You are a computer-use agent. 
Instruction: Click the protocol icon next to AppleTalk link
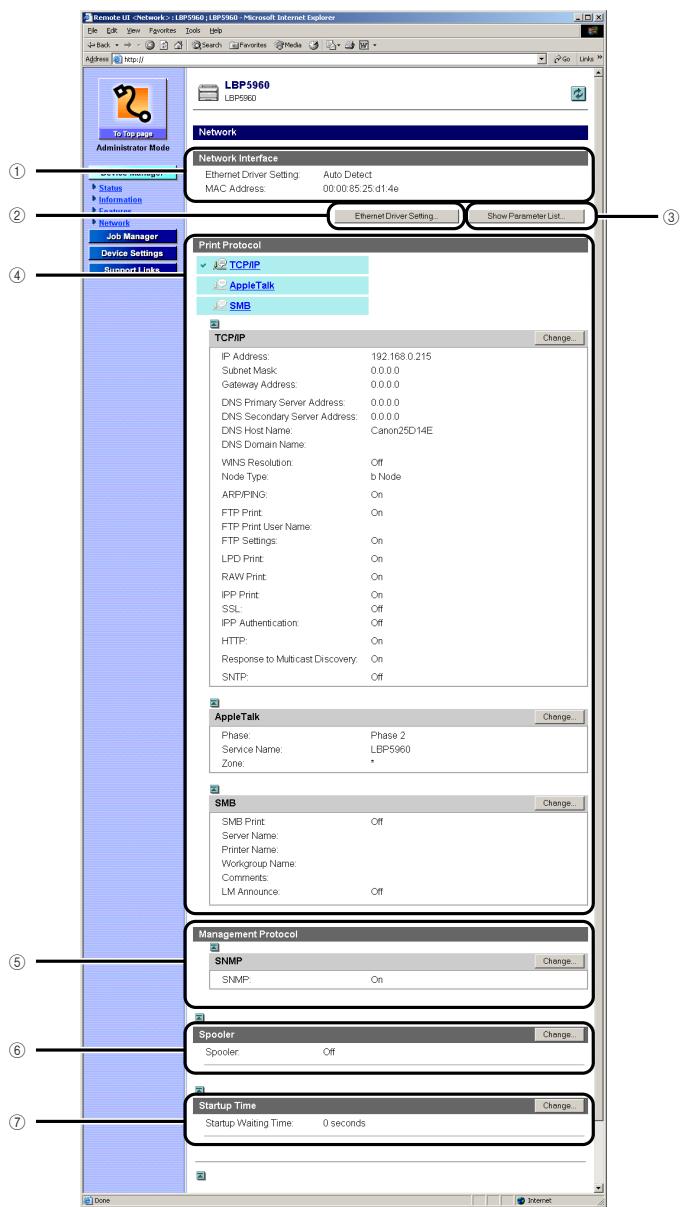pos(222,285)
